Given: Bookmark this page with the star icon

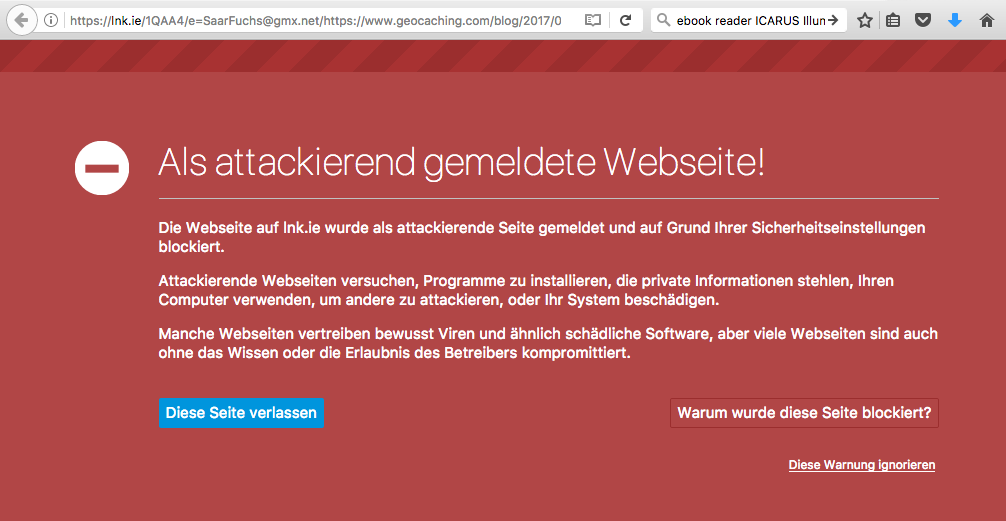Looking at the screenshot, I should point(865,21).
